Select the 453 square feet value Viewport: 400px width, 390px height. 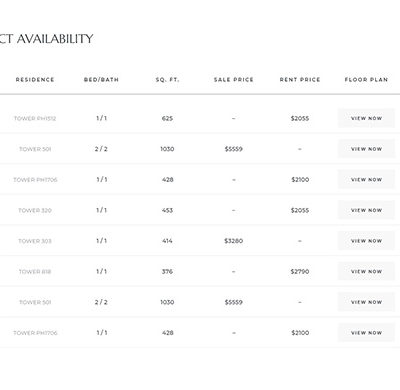pos(167,210)
